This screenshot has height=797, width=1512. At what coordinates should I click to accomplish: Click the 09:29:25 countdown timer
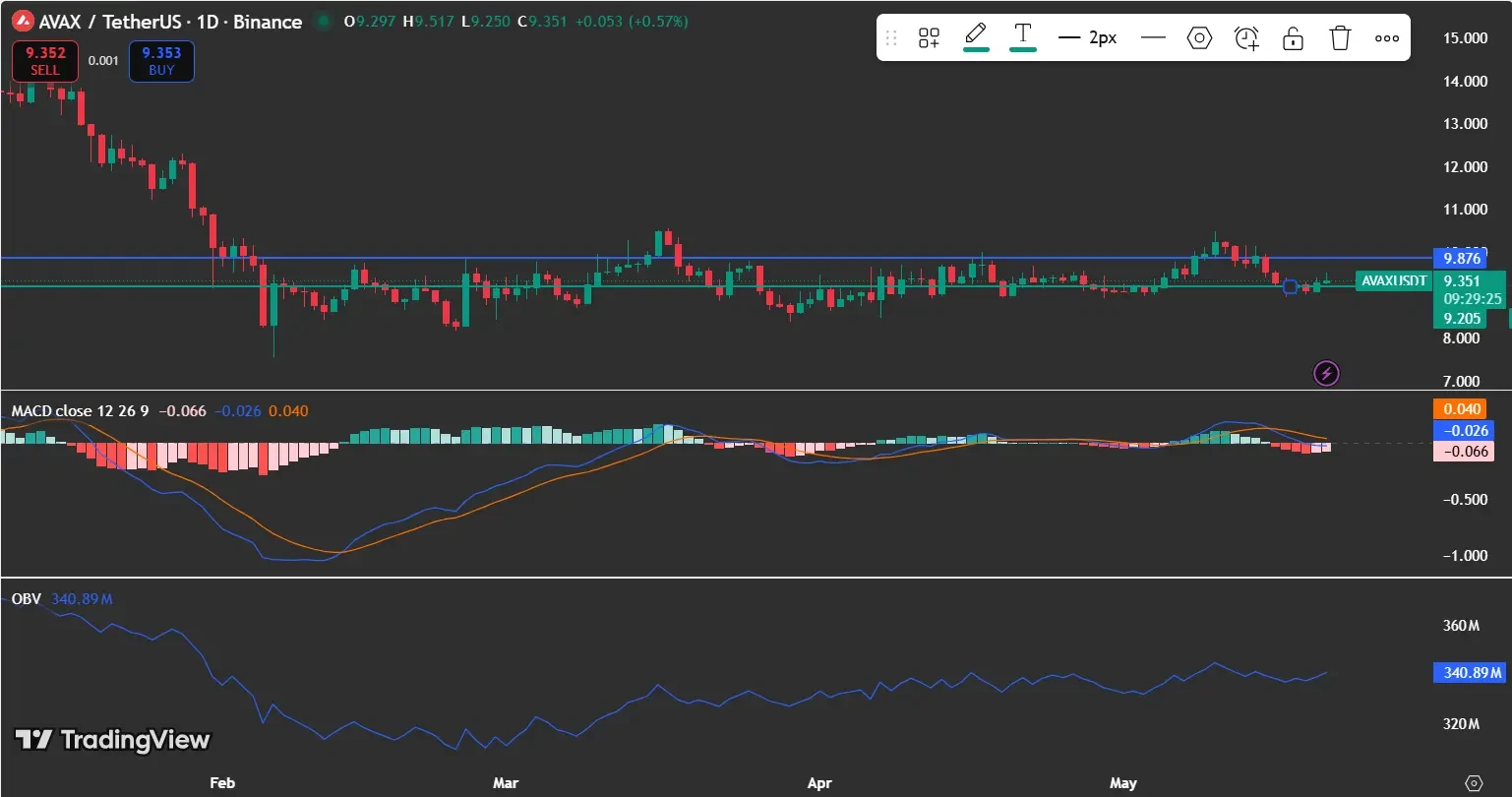click(x=1473, y=297)
